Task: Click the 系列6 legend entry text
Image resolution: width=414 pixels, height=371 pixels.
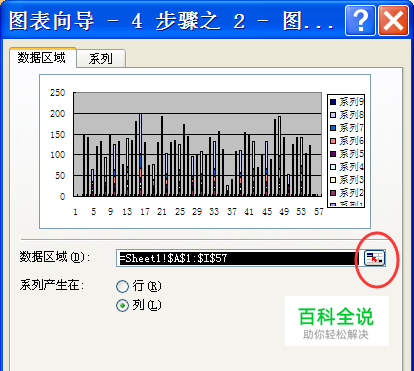Action: click(x=351, y=141)
